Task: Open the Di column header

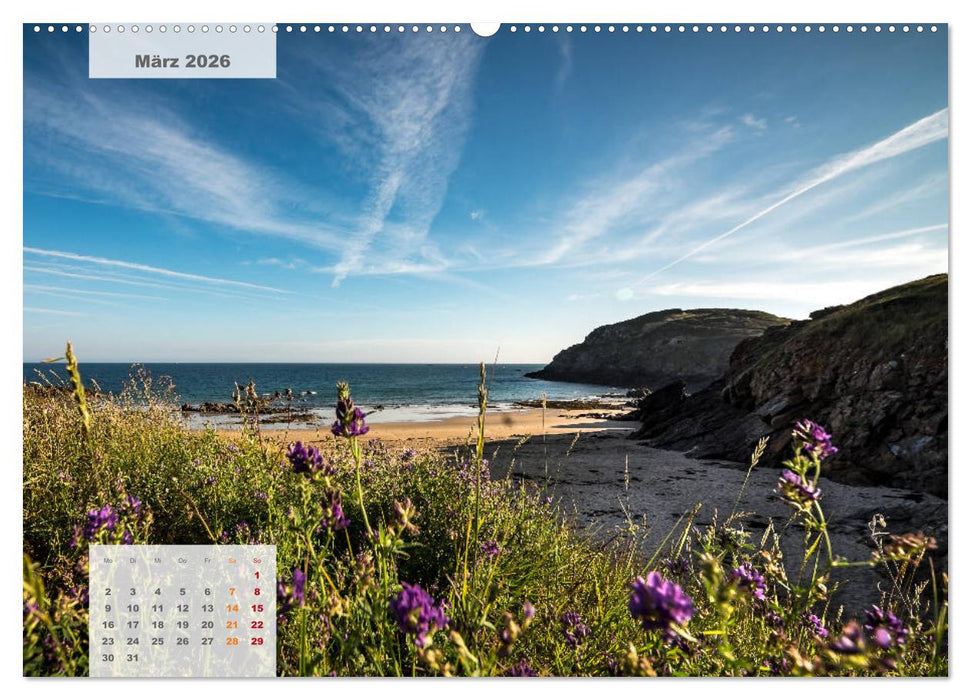Action: tap(132, 560)
